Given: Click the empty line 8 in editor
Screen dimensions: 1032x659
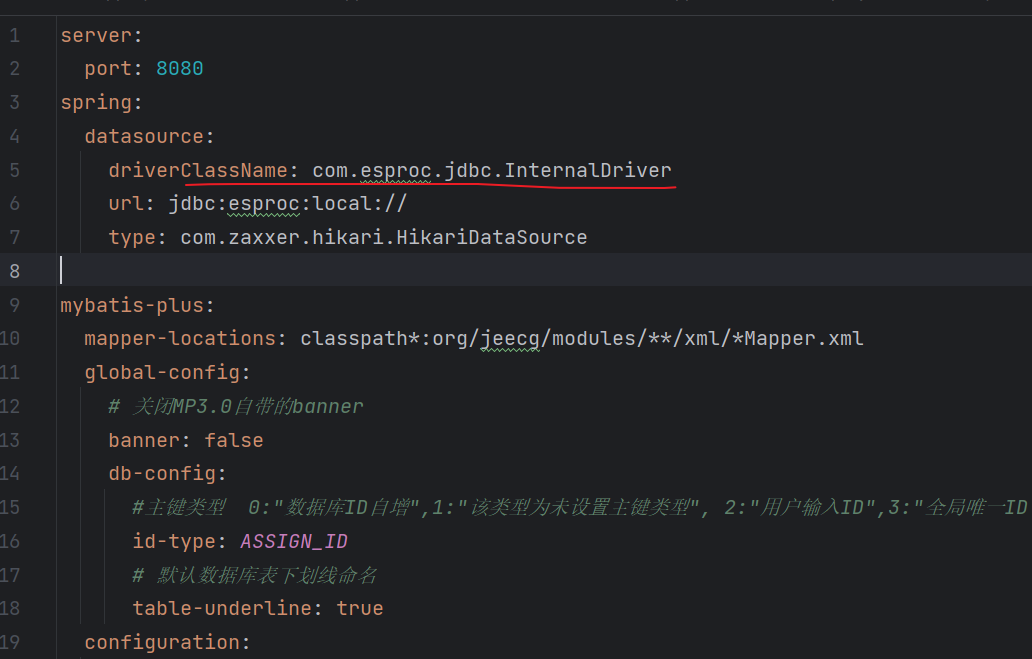Looking at the screenshot, I should pos(400,271).
